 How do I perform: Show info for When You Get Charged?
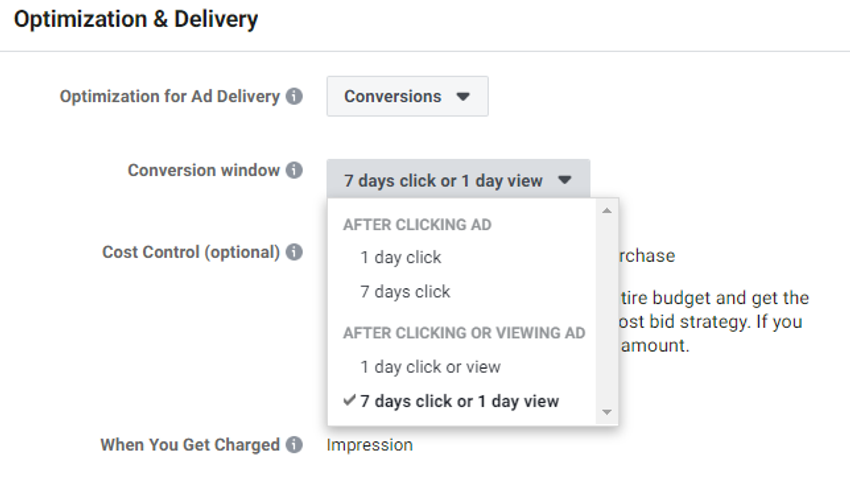[x=294, y=445]
